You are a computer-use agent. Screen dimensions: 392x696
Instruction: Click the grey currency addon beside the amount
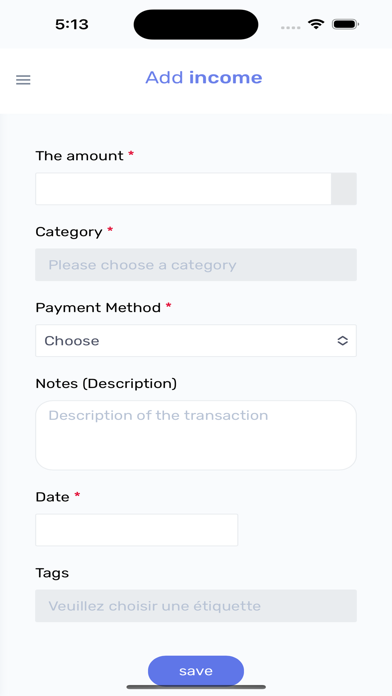pyautogui.click(x=344, y=189)
